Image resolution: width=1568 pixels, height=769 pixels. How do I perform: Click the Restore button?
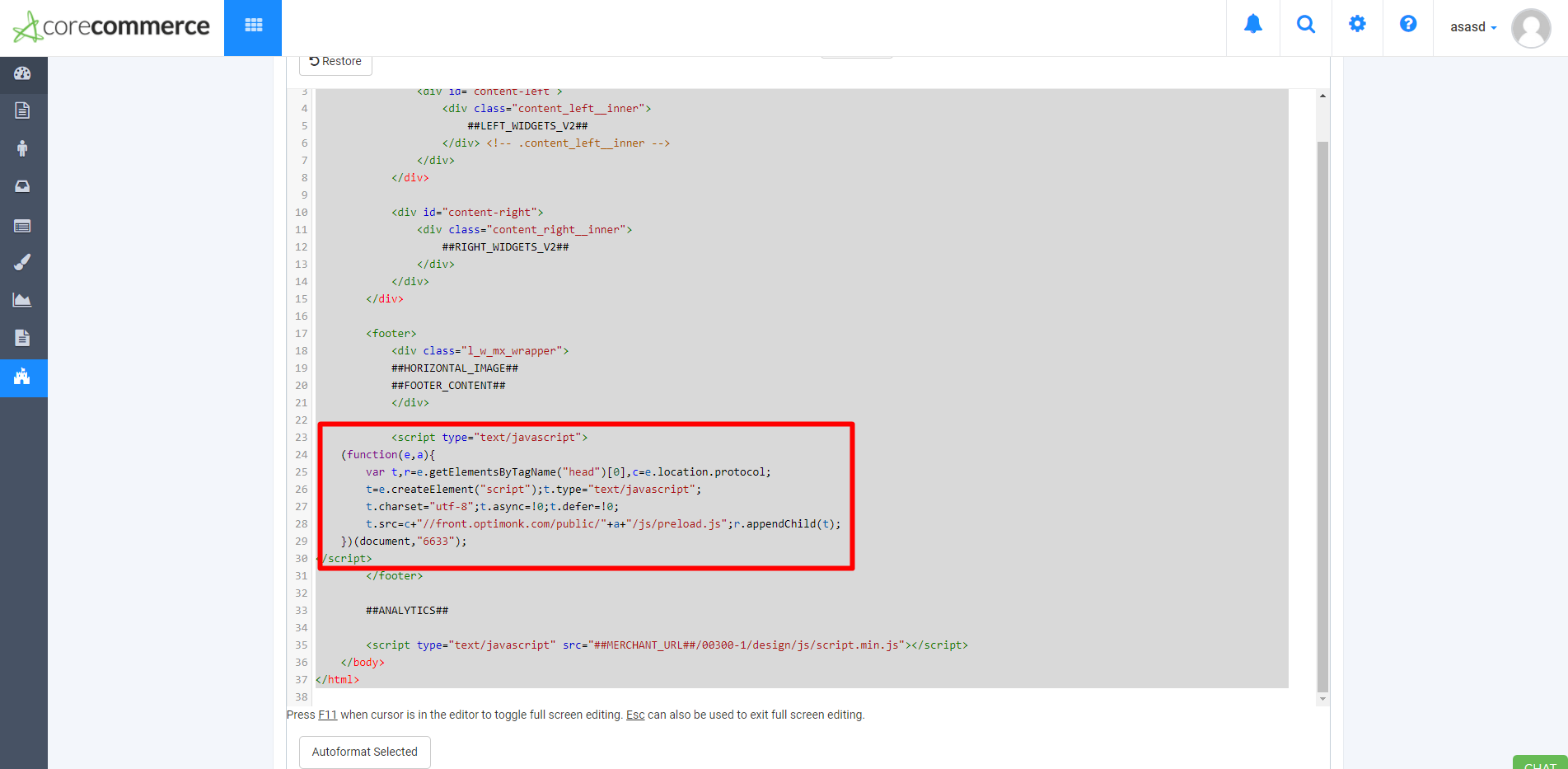pos(335,62)
